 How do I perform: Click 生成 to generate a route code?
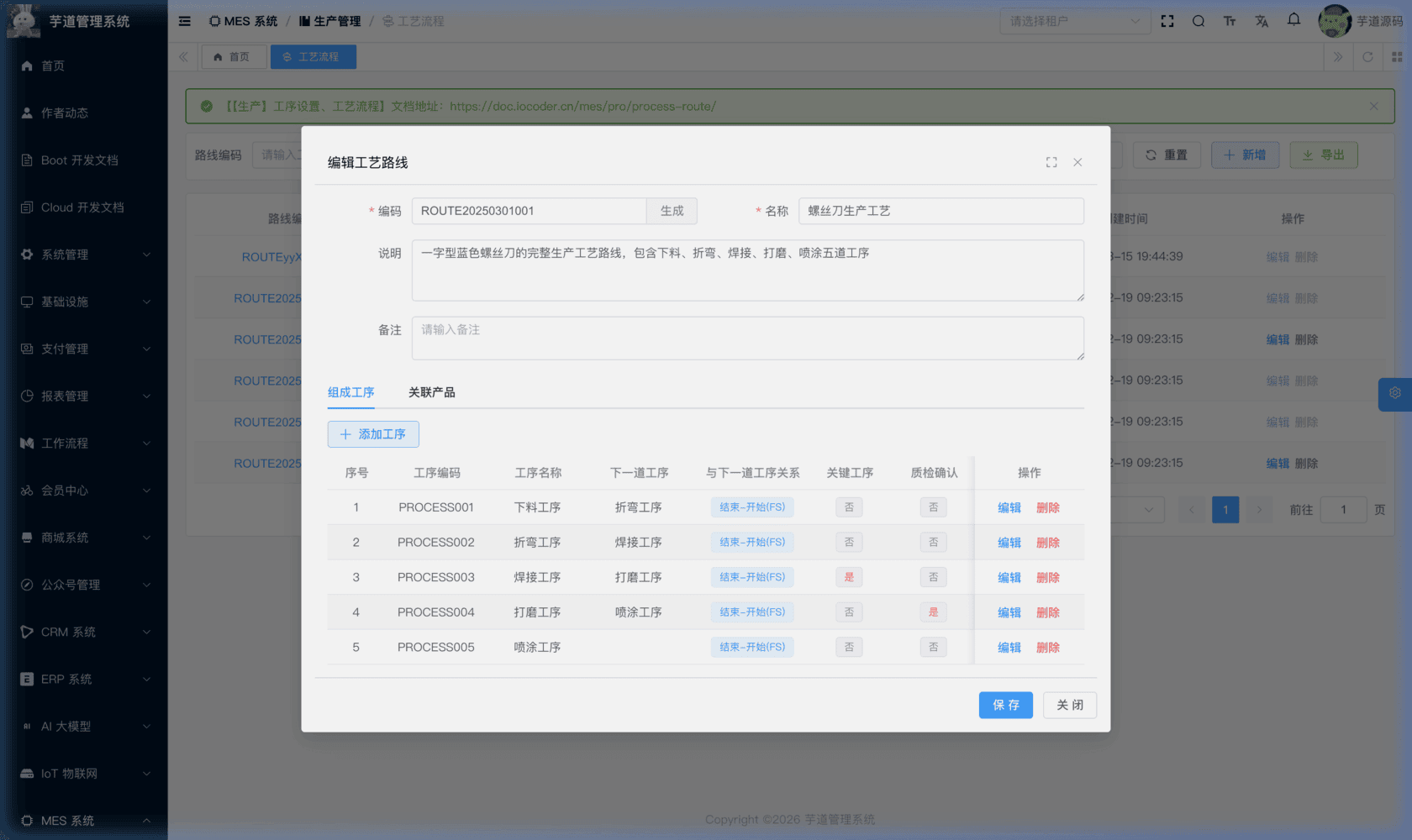pyautogui.click(x=672, y=211)
